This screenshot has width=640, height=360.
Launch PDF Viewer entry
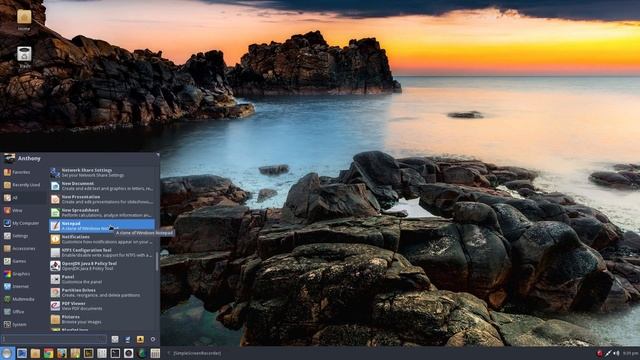[x=102, y=306]
